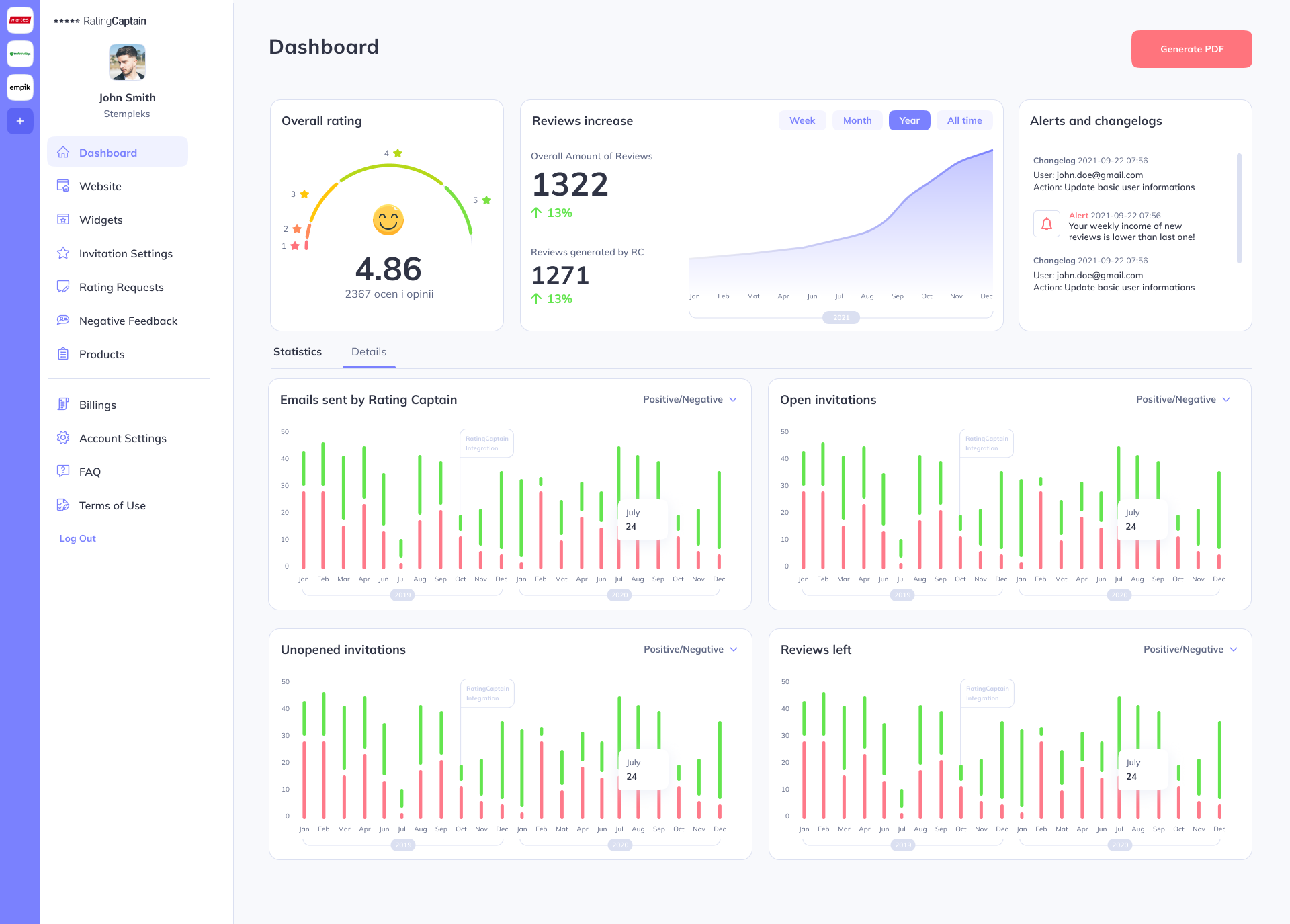Set reviews range to Week

[802, 120]
